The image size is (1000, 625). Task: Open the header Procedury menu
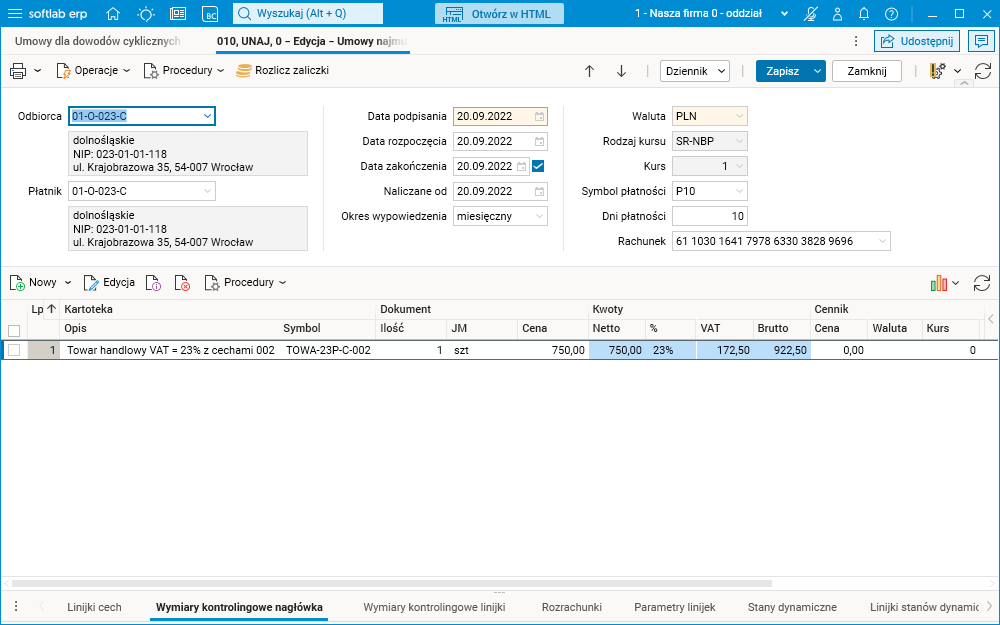(184, 71)
